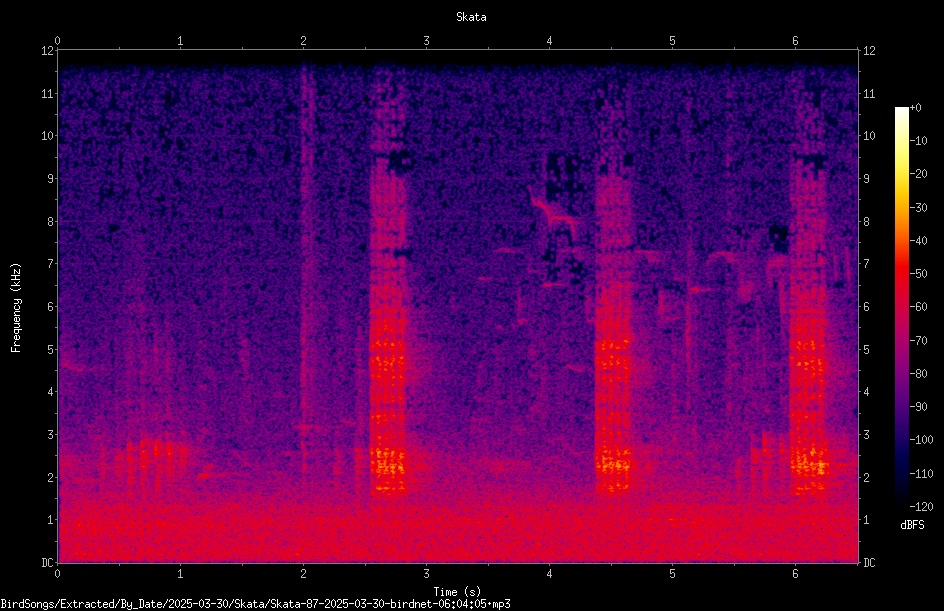Click "DC" on the left frequency axis
This screenshot has height=611, width=944.
tap(47, 563)
